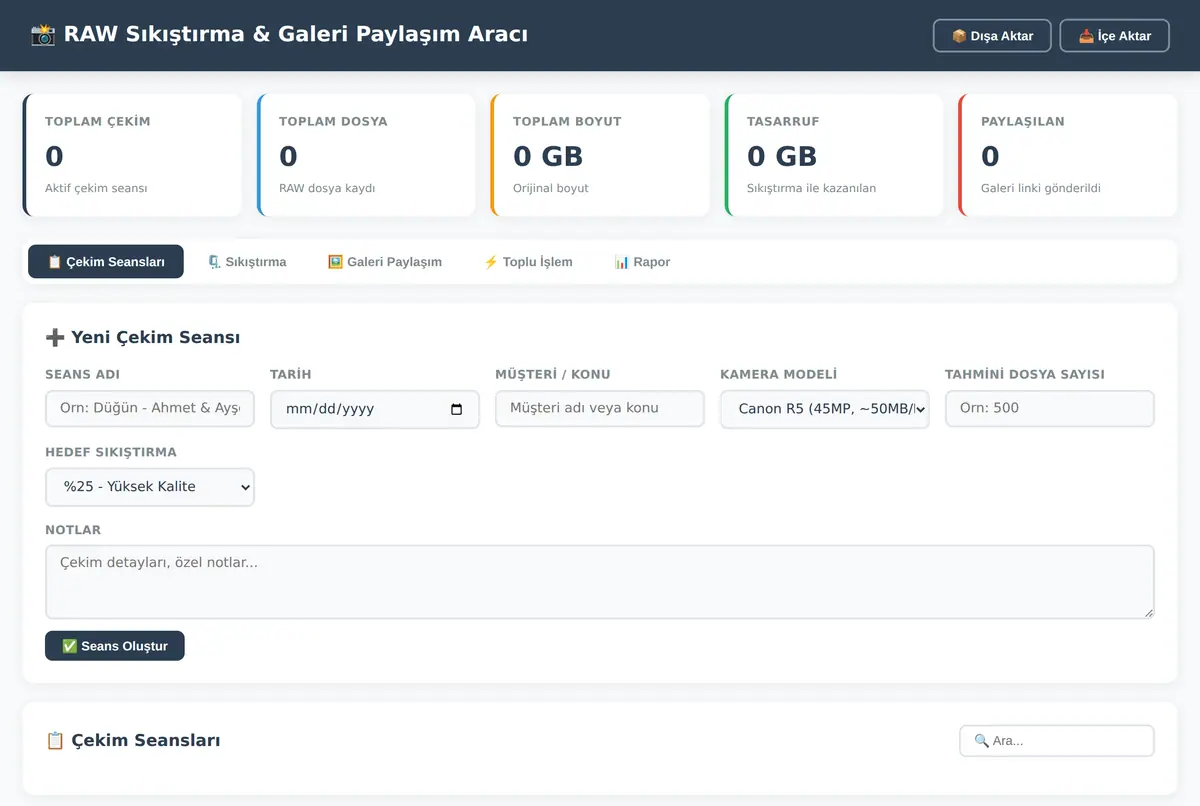This screenshot has width=1200, height=806.
Task: View the Rapor tab
Action: click(x=642, y=262)
